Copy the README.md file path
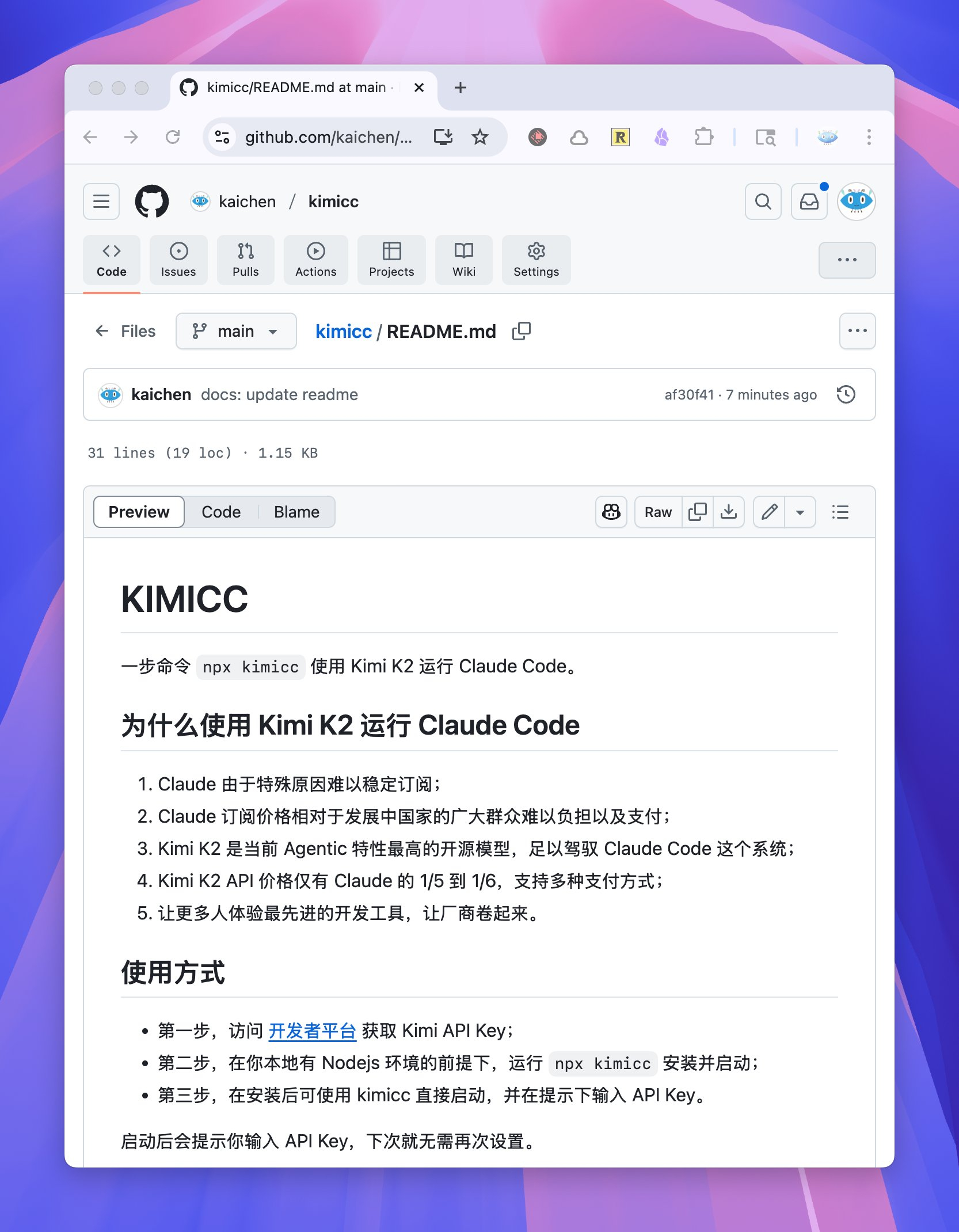This screenshot has width=959, height=1232. click(x=522, y=331)
